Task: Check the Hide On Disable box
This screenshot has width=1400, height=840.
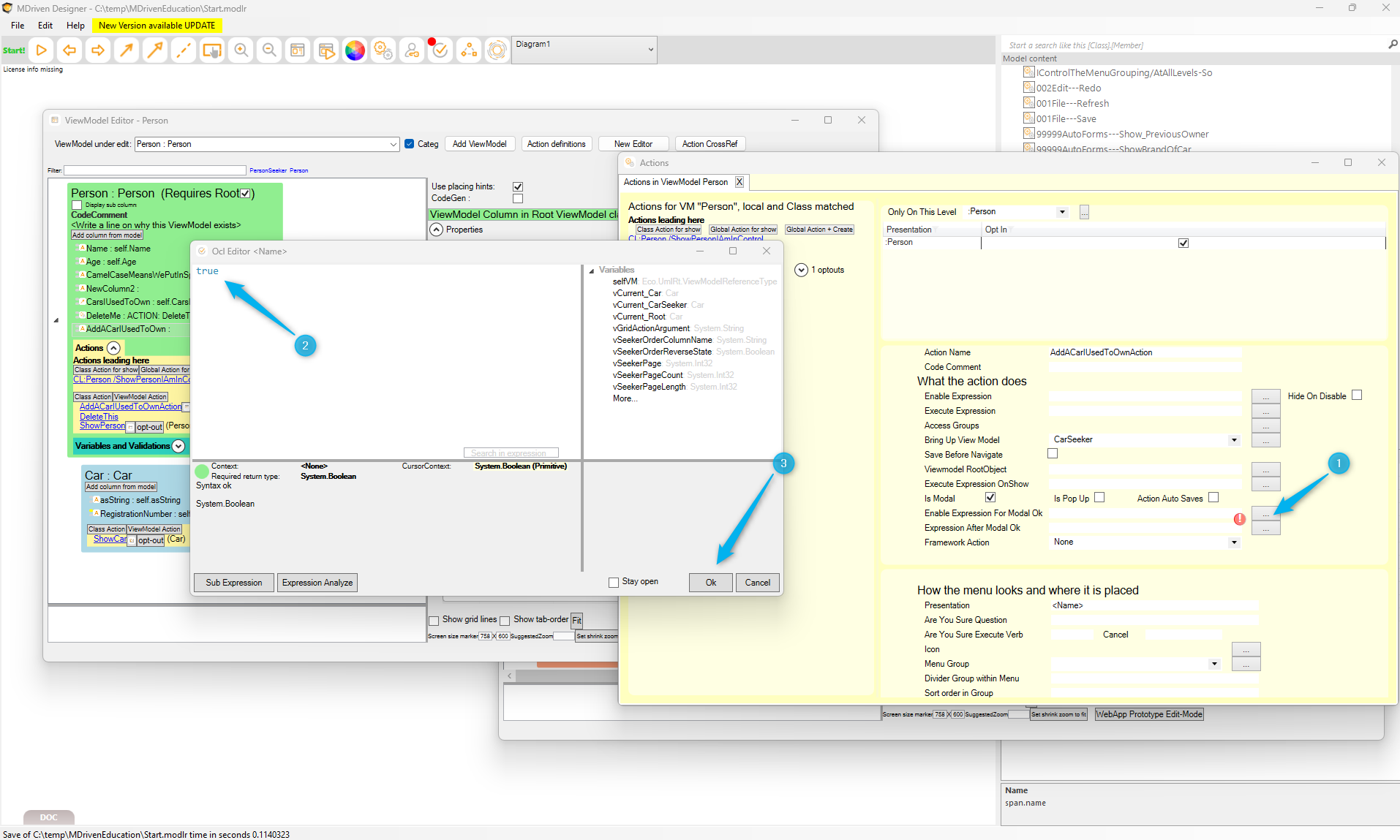Action: click(x=1357, y=396)
